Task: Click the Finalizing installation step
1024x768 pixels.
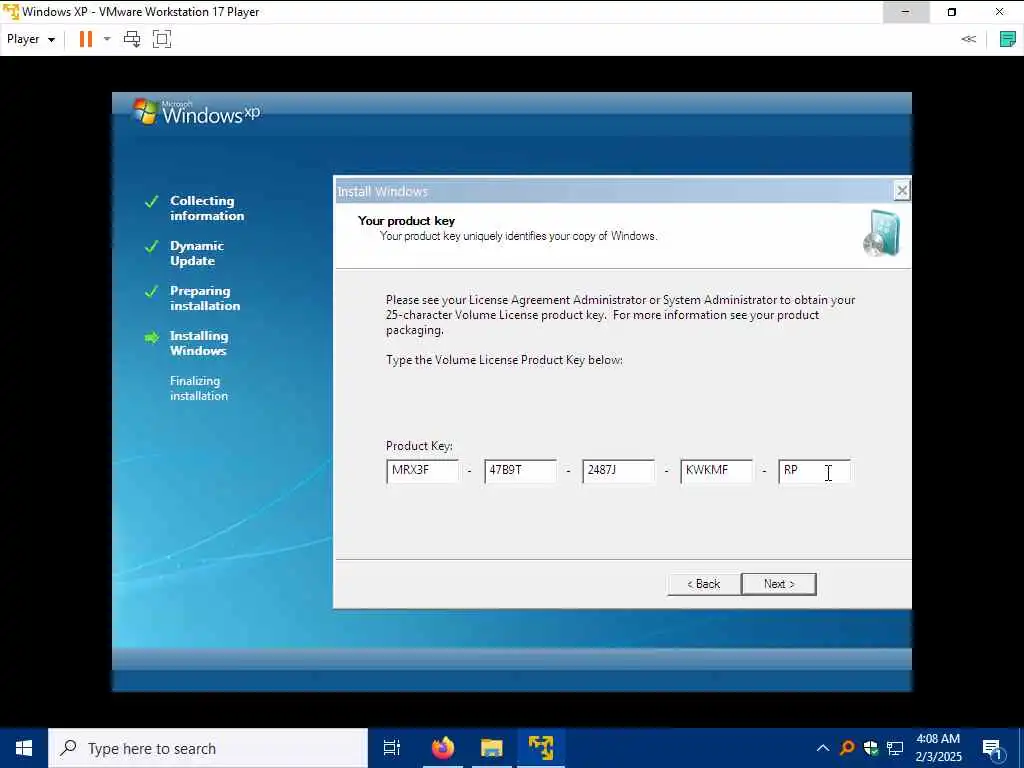Action: 199,389
